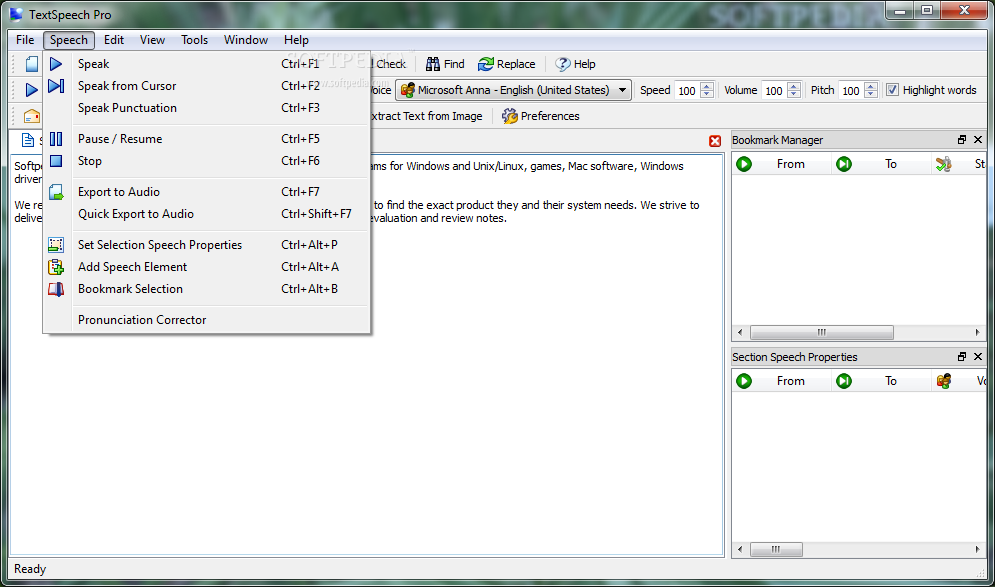Open the File menu

coord(25,40)
